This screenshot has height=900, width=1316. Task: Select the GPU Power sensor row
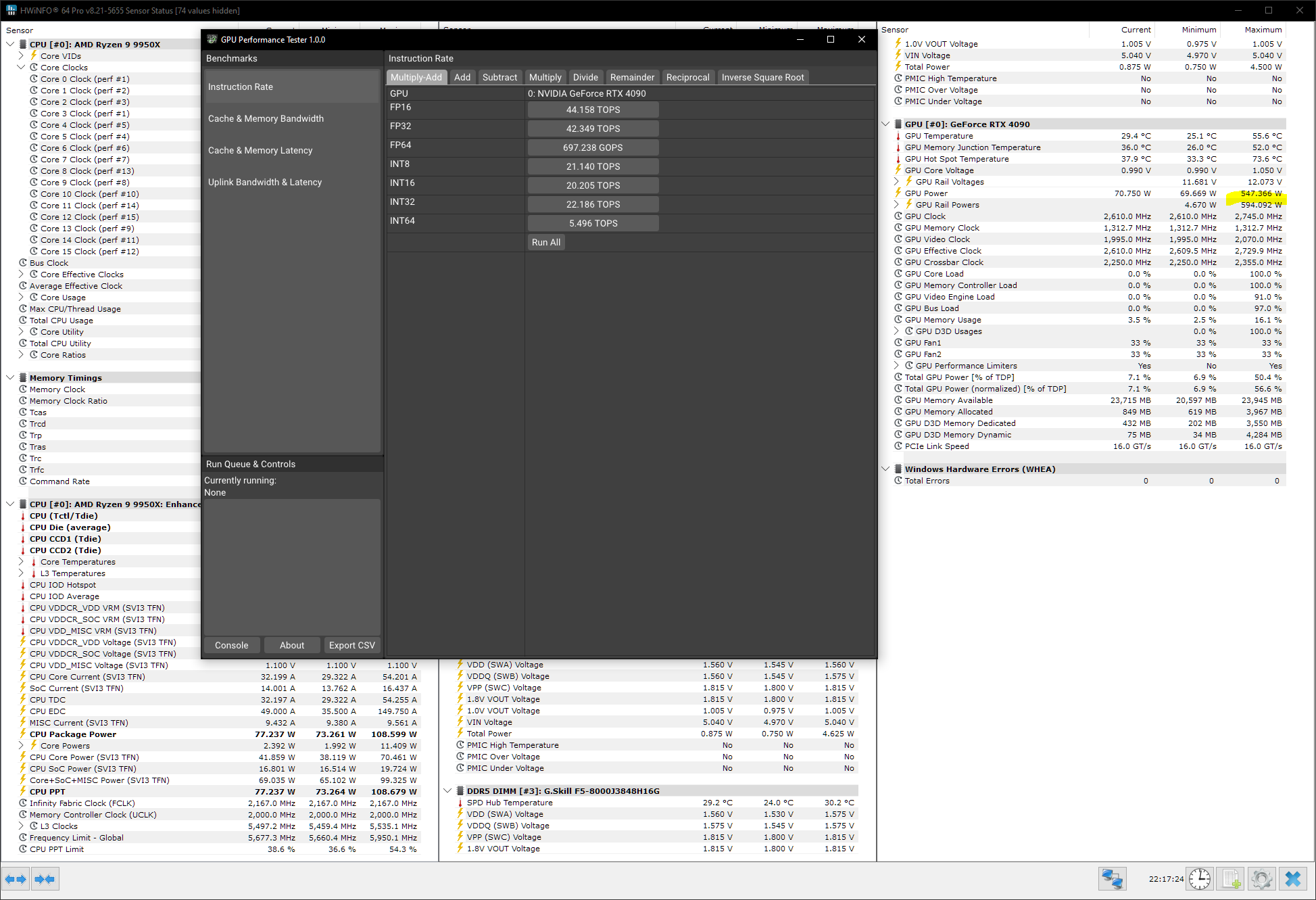click(926, 193)
